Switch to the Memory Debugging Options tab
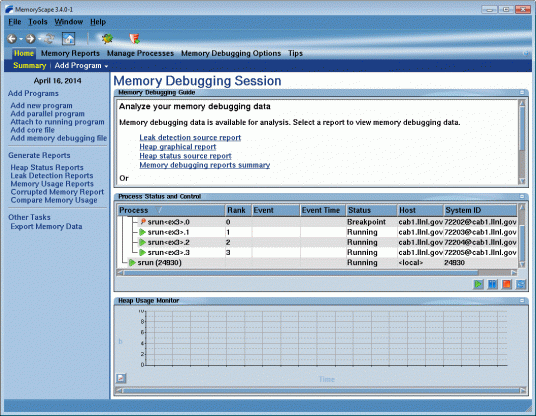Screen dimensions: 536x416 click(231, 53)
